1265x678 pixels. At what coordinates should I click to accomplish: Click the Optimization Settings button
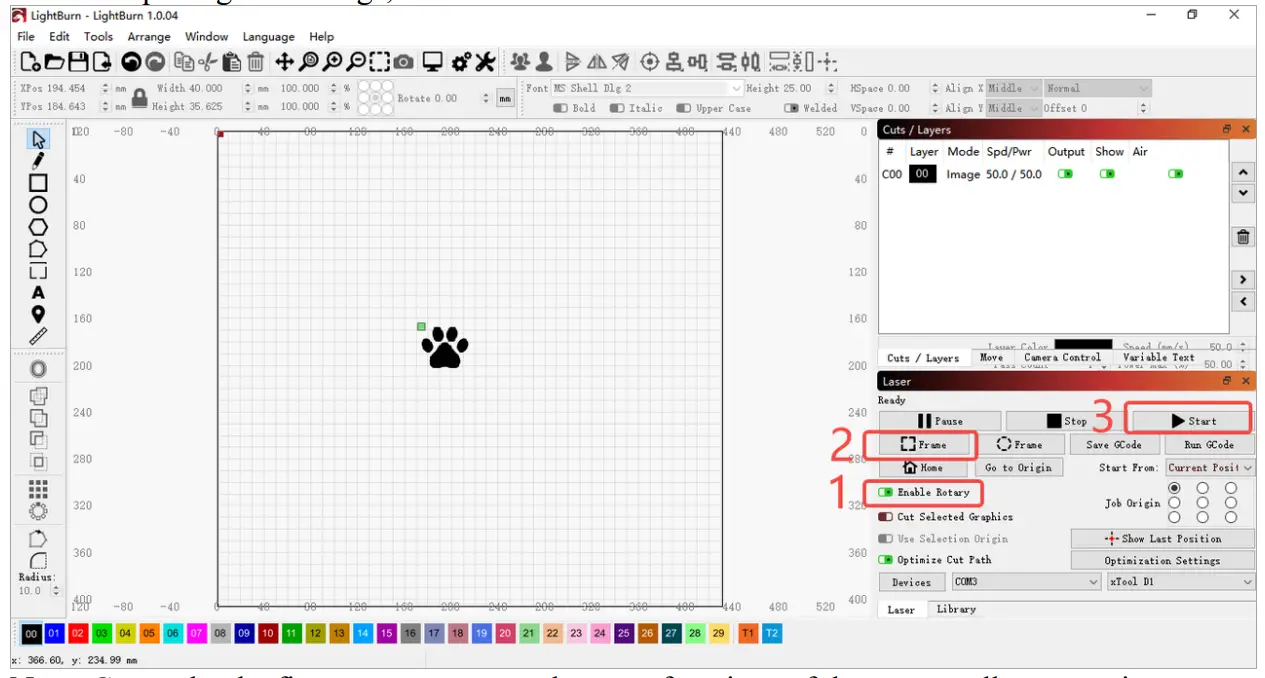[1162, 560]
